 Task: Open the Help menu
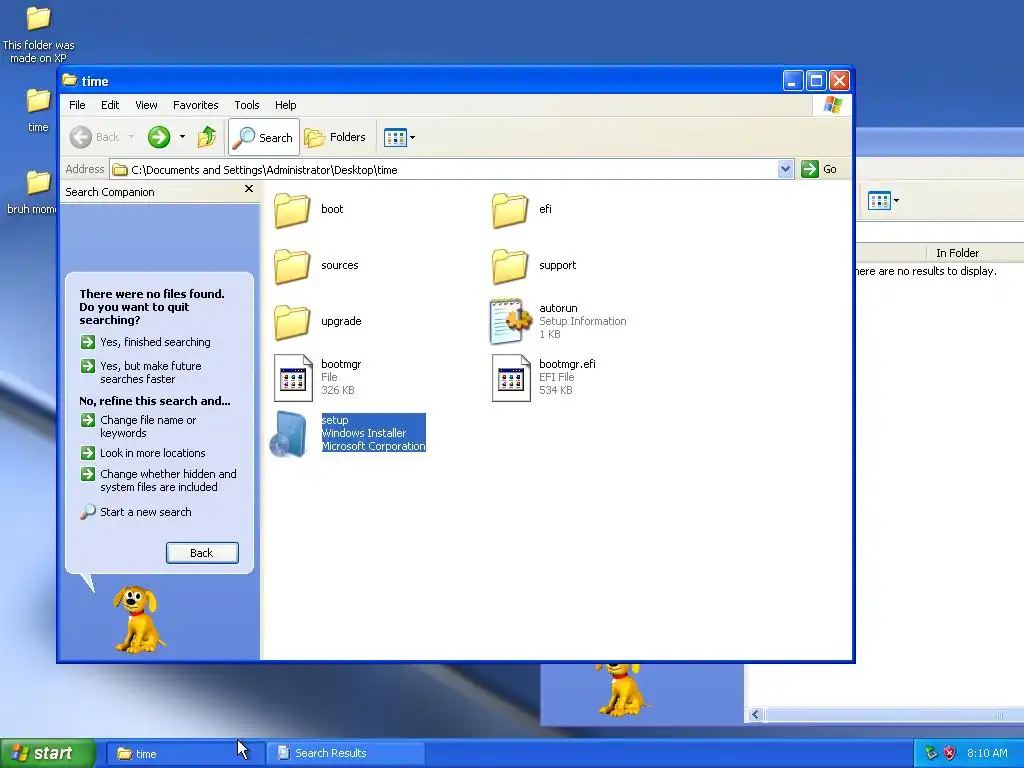click(x=285, y=105)
